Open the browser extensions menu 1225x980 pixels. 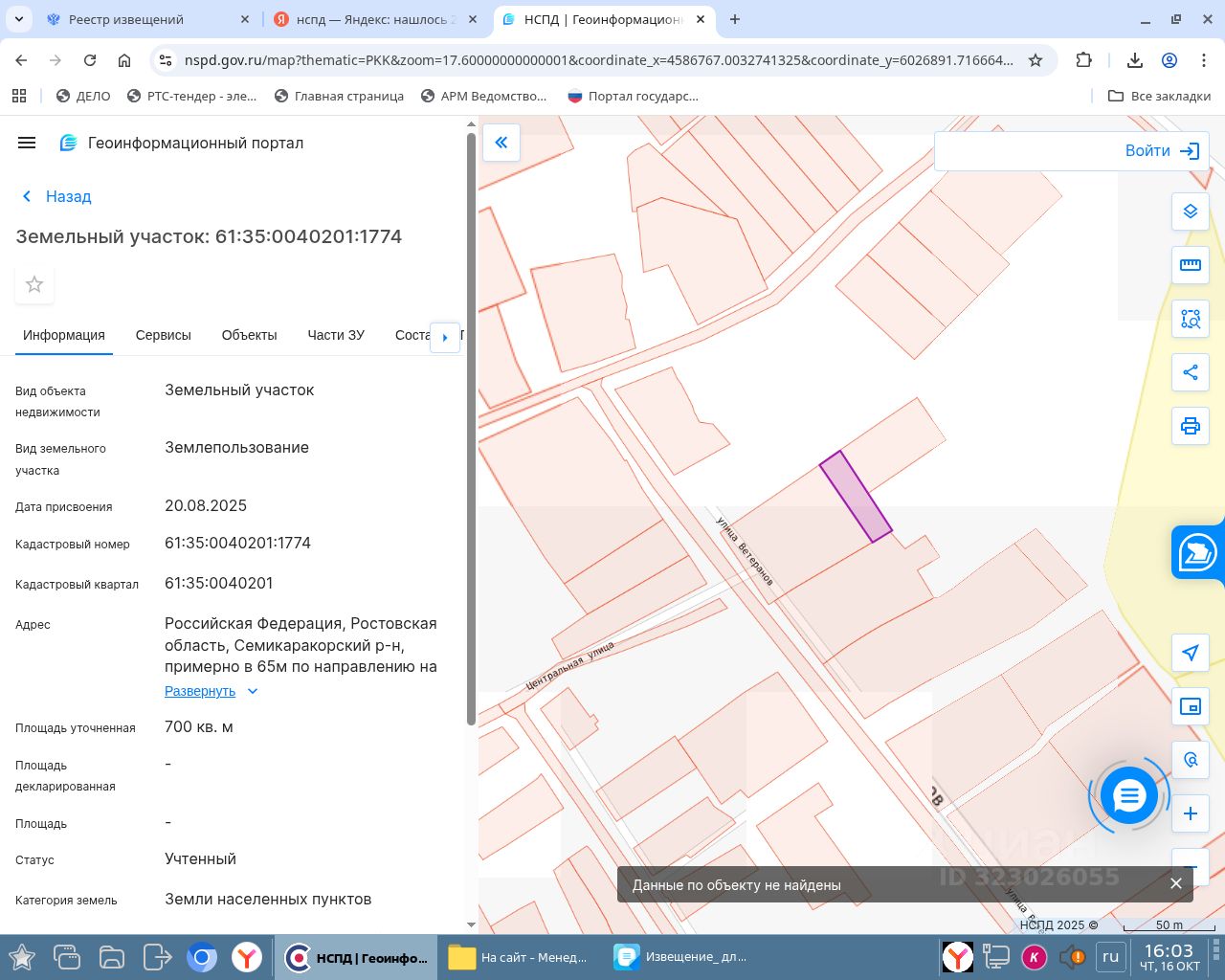coord(1083,60)
